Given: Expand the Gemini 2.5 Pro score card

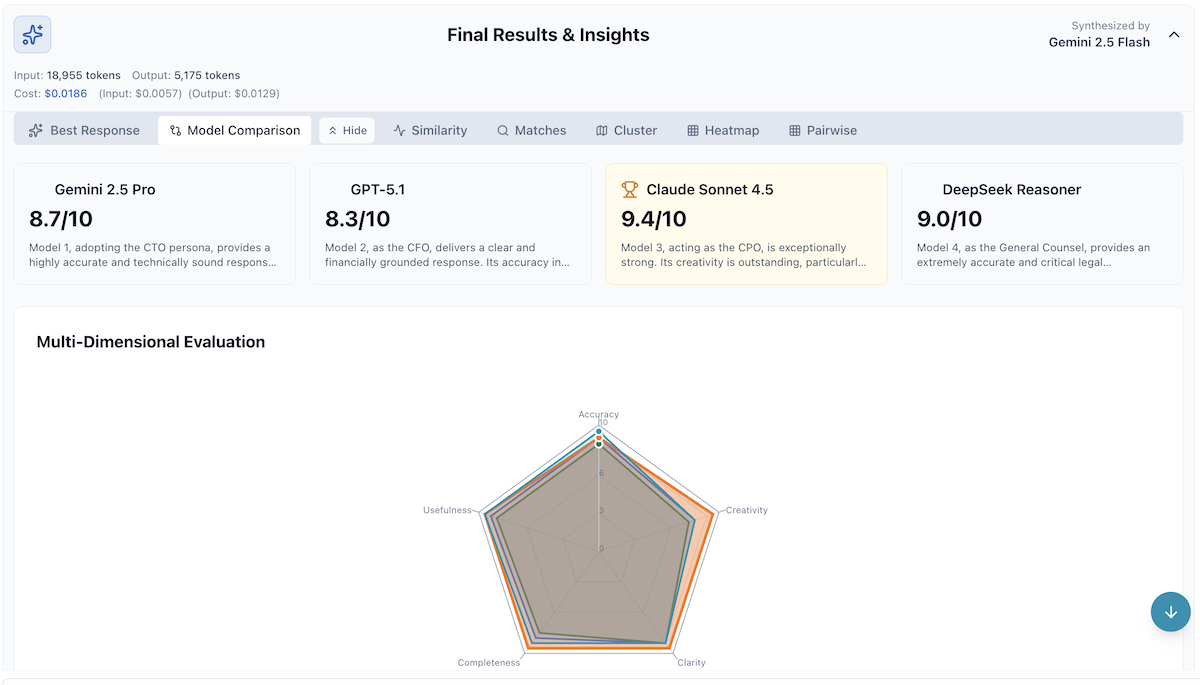Looking at the screenshot, I should 154,224.
